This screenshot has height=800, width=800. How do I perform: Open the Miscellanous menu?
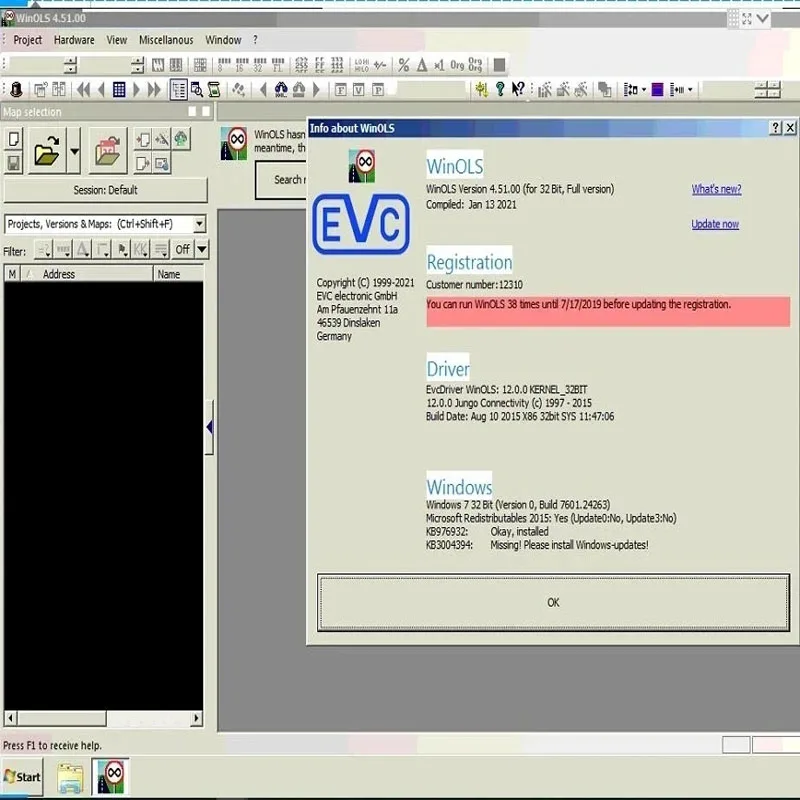pos(166,40)
